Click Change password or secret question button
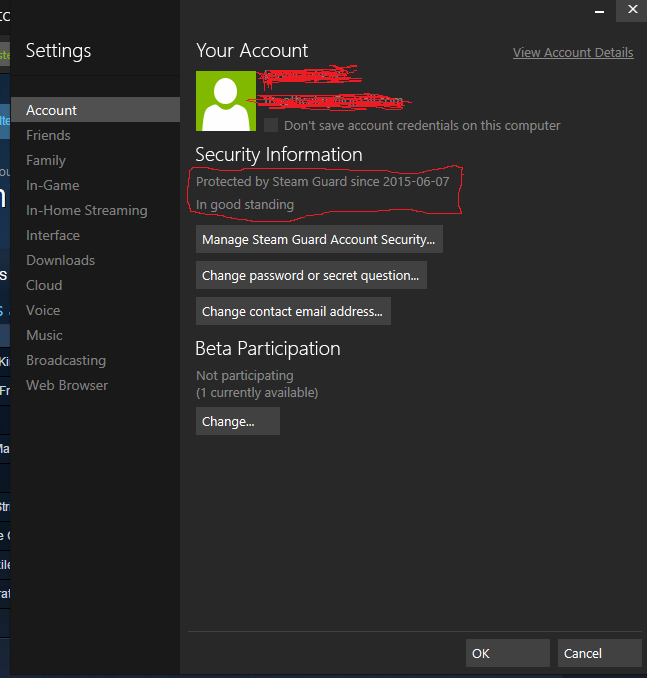 coord(311,275)
